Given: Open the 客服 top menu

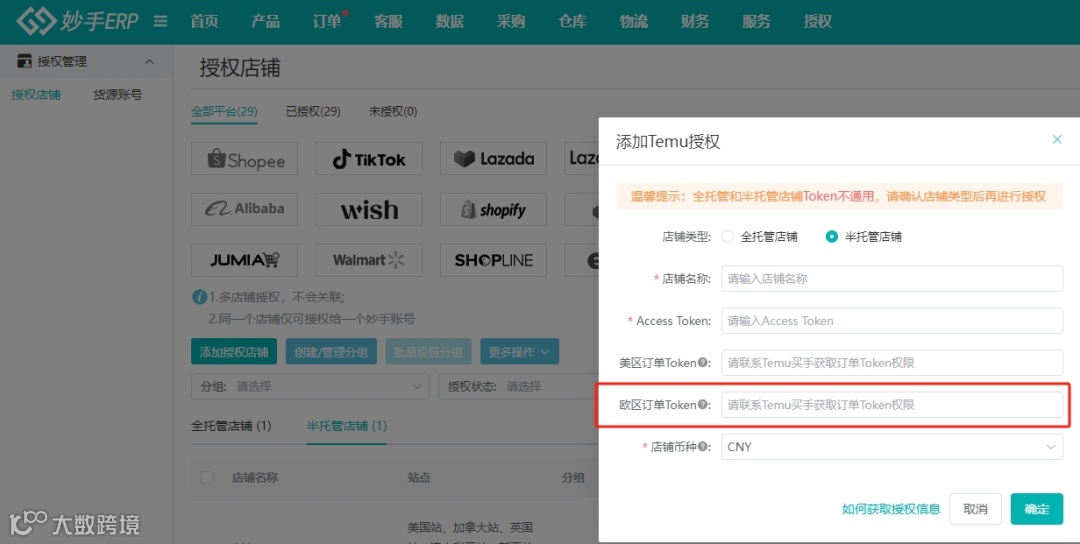Looking at the screenshot, I should 388,21.
